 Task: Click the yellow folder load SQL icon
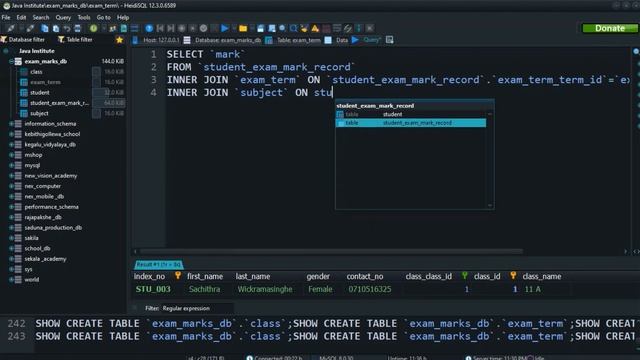click(243, 28)
